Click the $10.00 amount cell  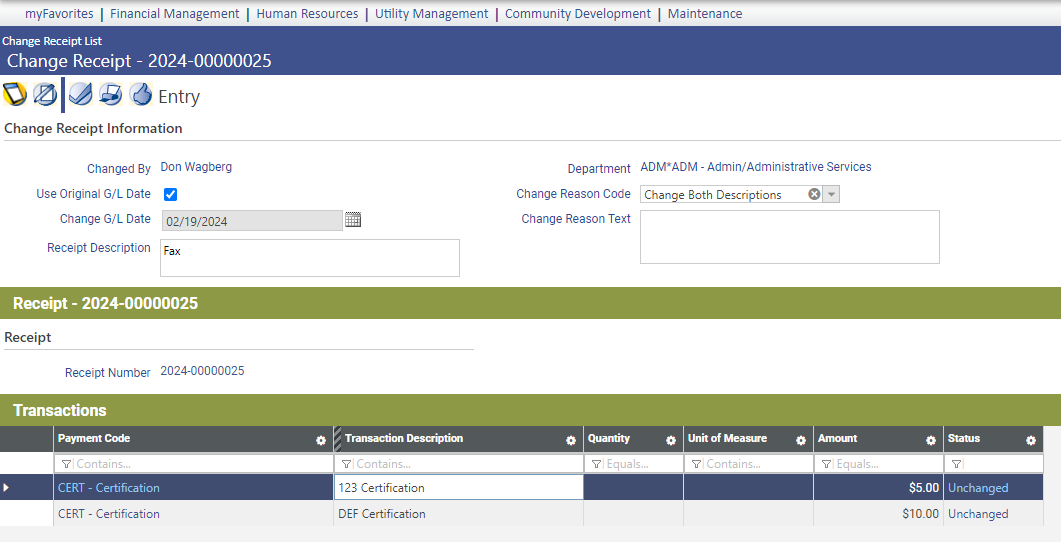click(x=878, y=514)
